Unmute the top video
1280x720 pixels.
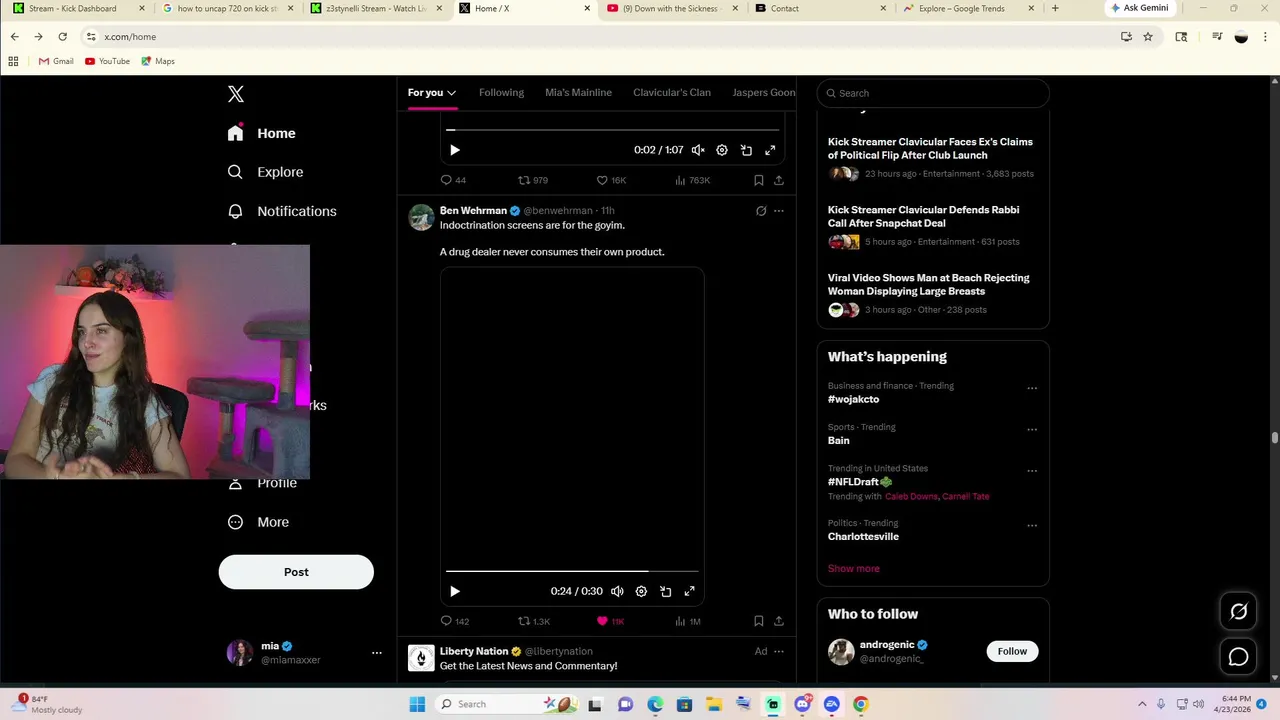698,150
